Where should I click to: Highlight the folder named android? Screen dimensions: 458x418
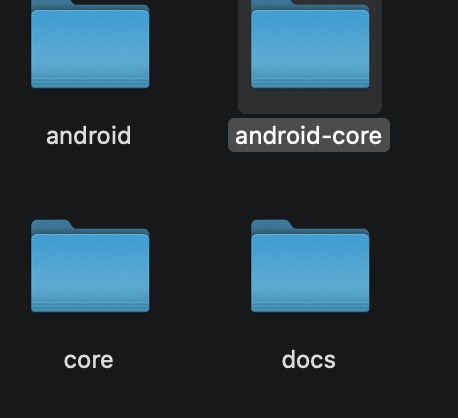90,44
